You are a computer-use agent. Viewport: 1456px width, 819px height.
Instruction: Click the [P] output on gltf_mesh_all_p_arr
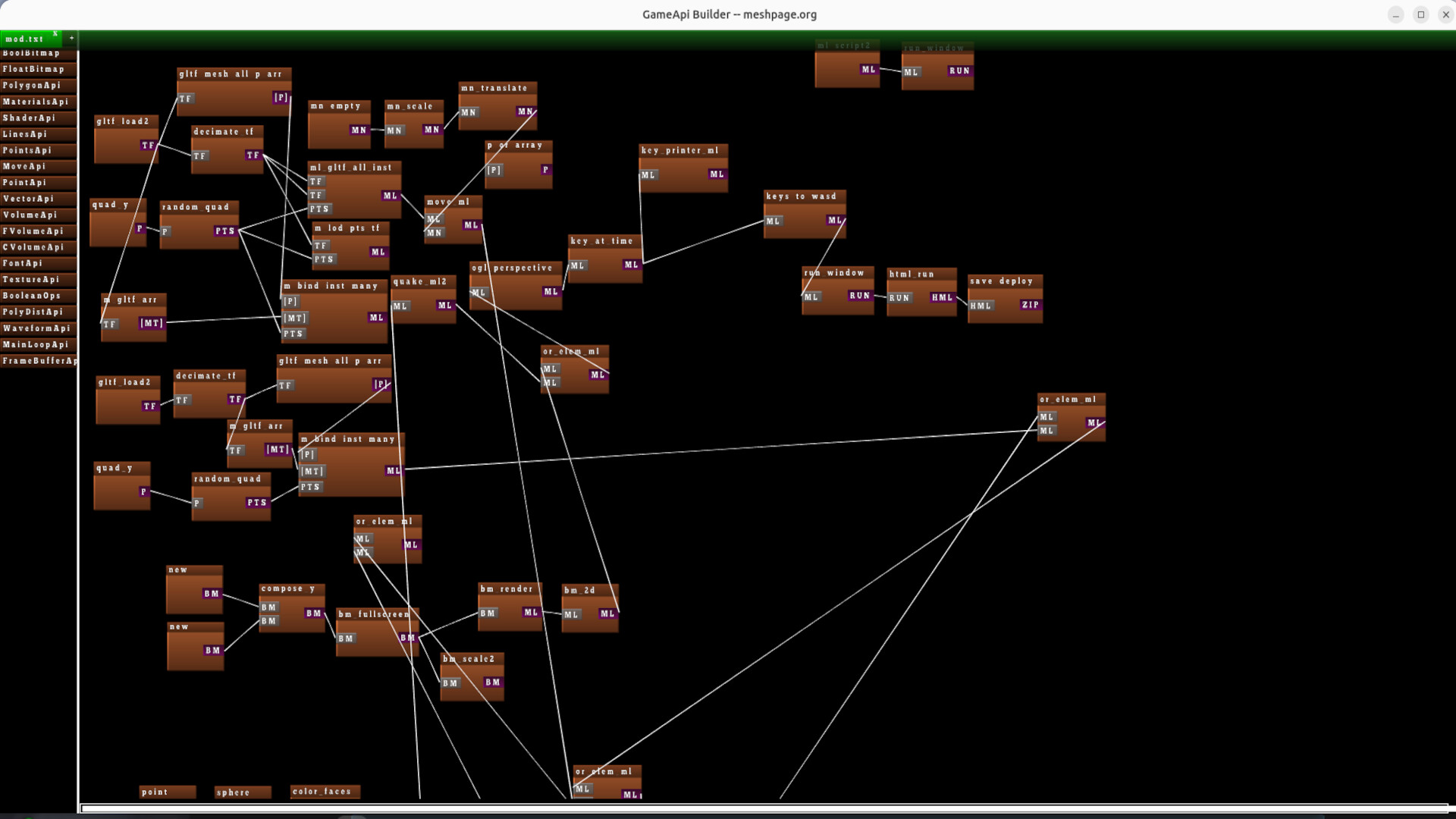pos(280,97)
